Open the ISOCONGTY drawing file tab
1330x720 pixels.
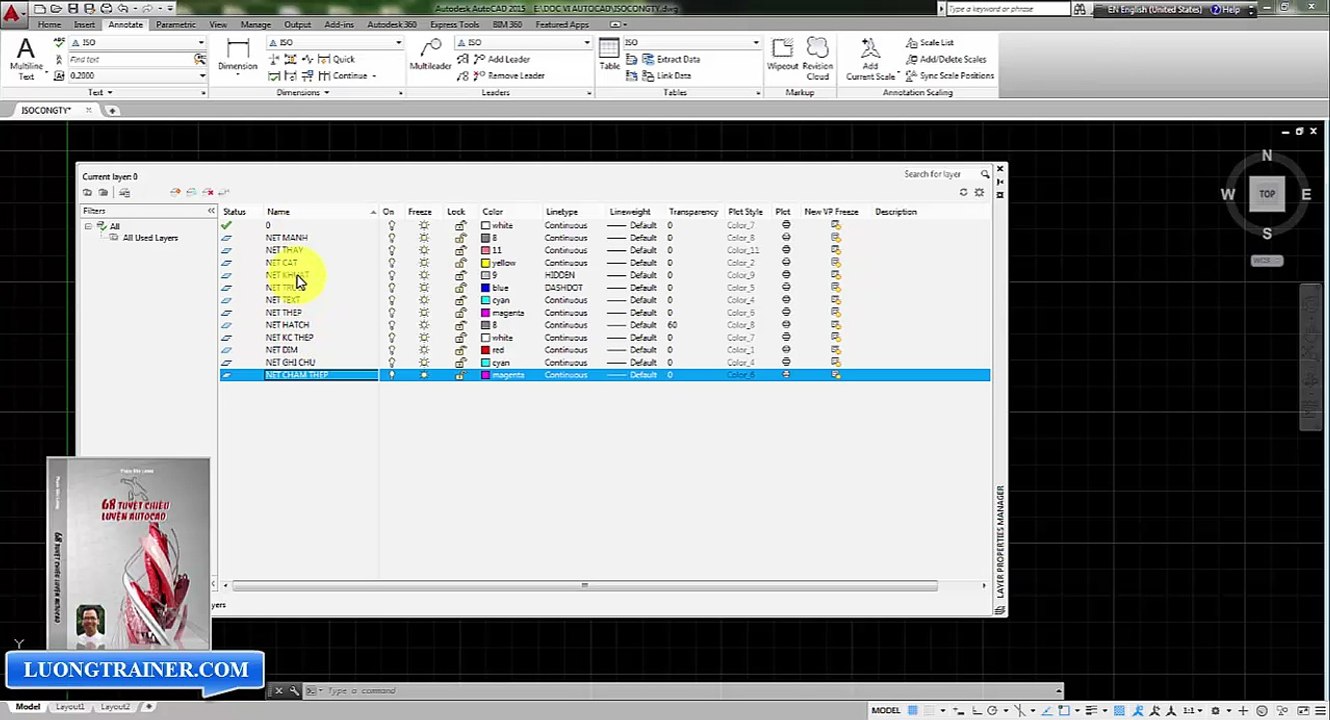pyautogui.click(x=47, y=110)
